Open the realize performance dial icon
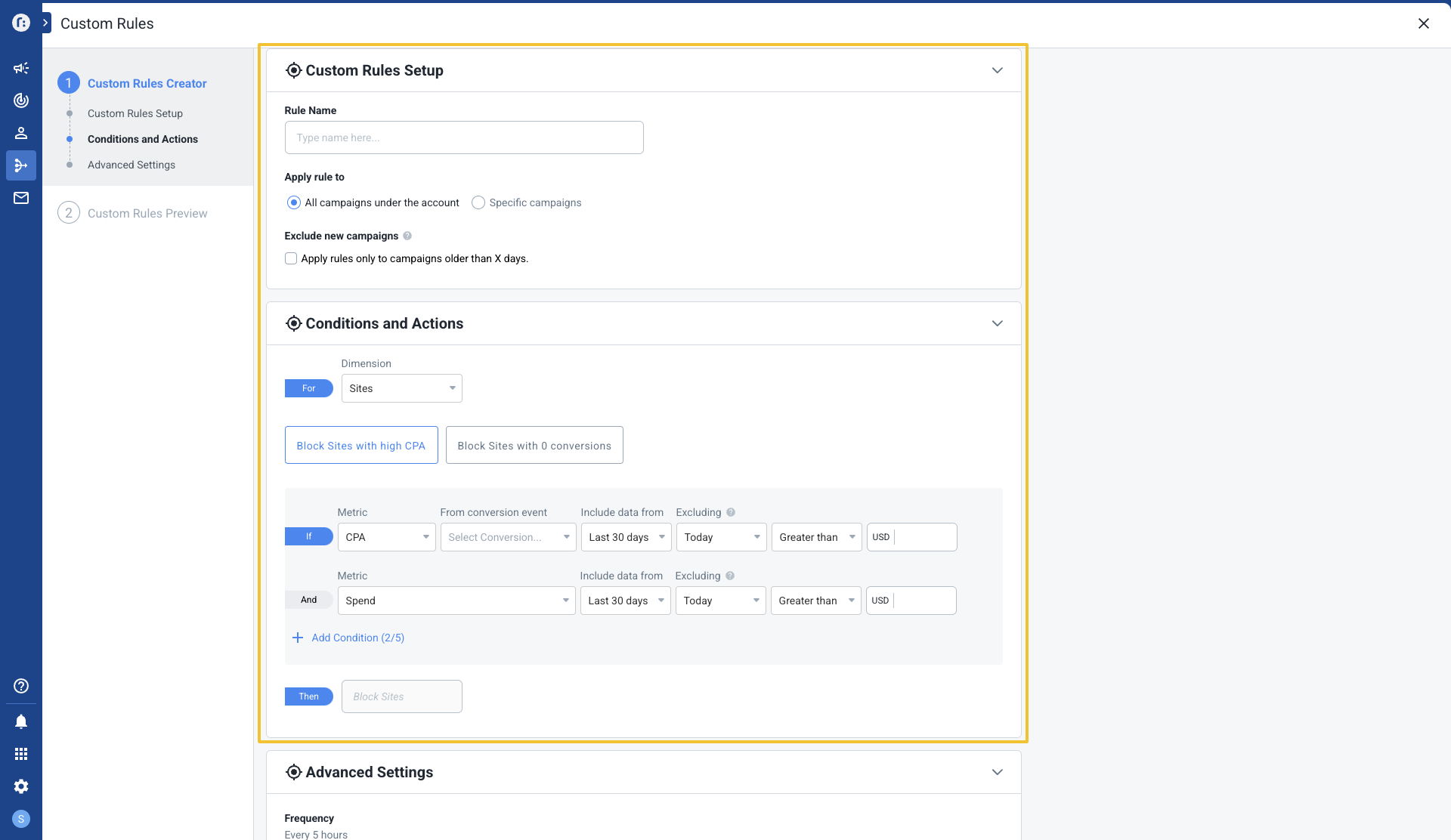1451x840 pixels. click(21, 100)
